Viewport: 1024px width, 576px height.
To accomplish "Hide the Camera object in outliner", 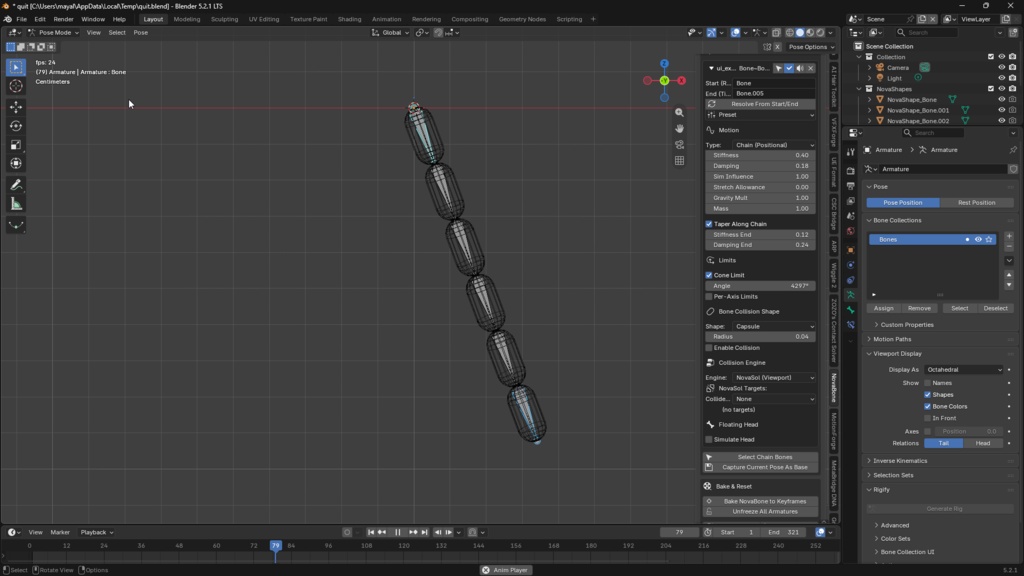I will [1001, 67].
